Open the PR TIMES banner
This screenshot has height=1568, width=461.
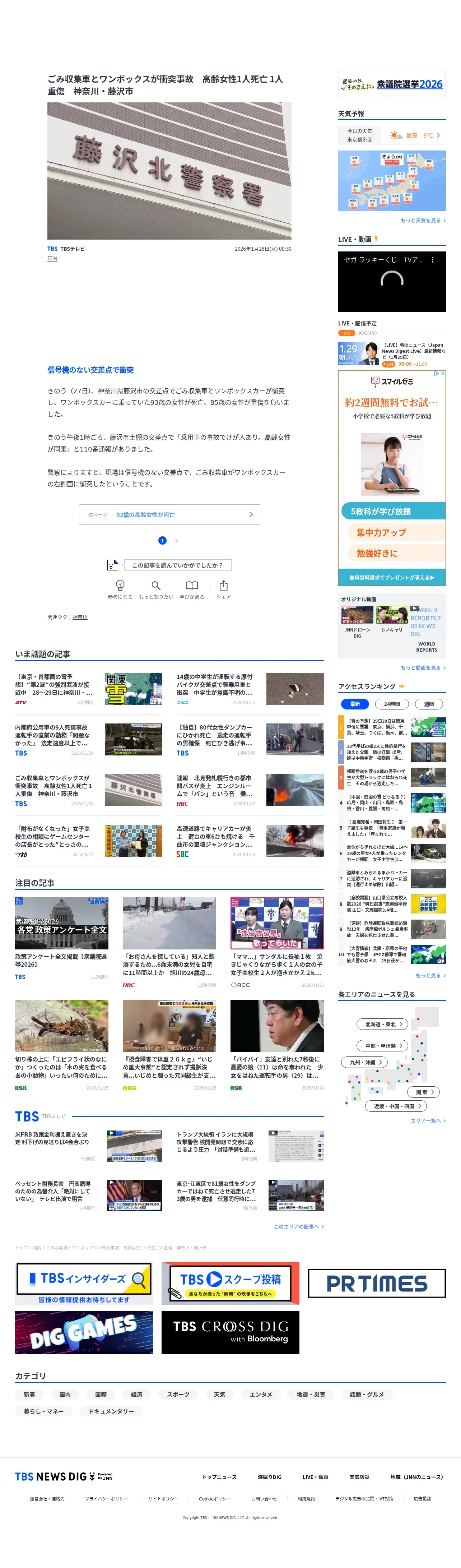pyautogui.click(x=377, y=1283)
